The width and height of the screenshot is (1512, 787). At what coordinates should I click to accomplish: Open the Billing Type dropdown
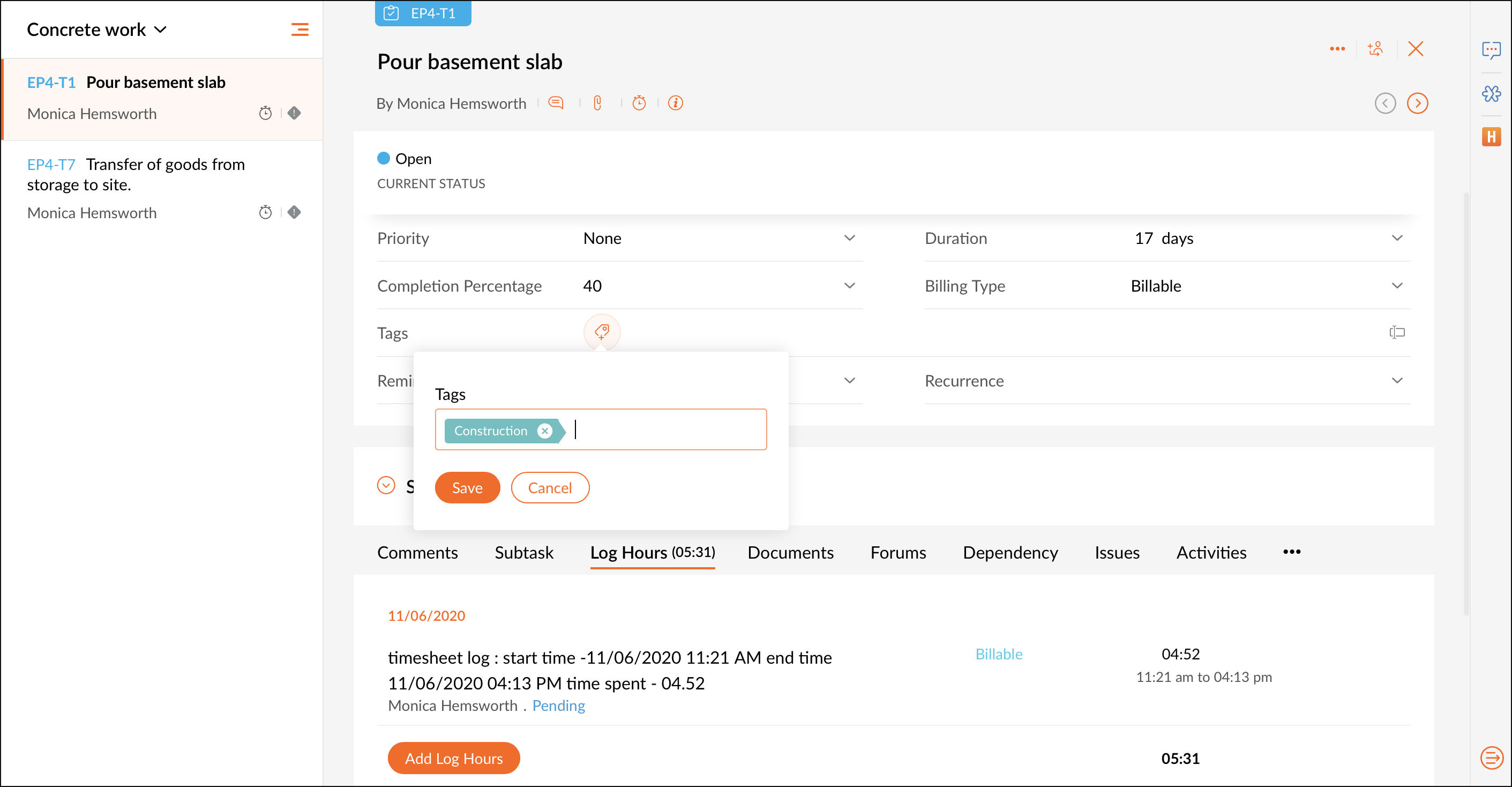1396,285
